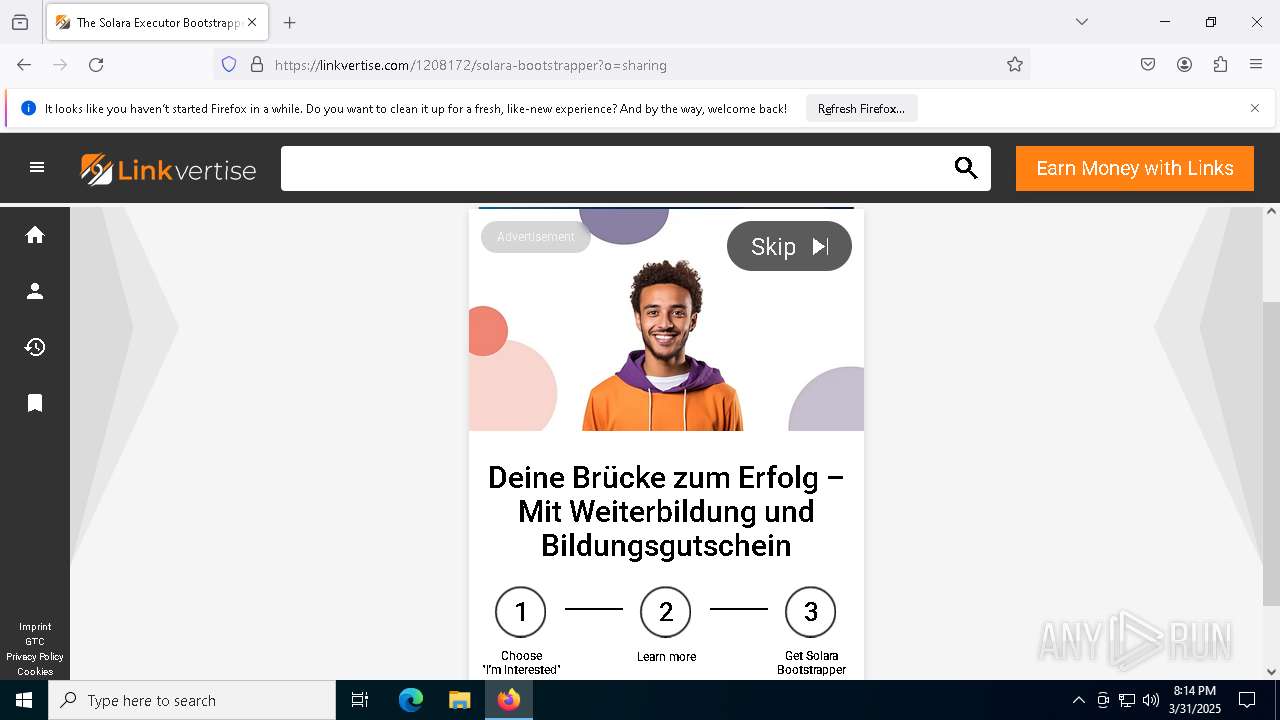Go to Home in the sidebar

35,235
